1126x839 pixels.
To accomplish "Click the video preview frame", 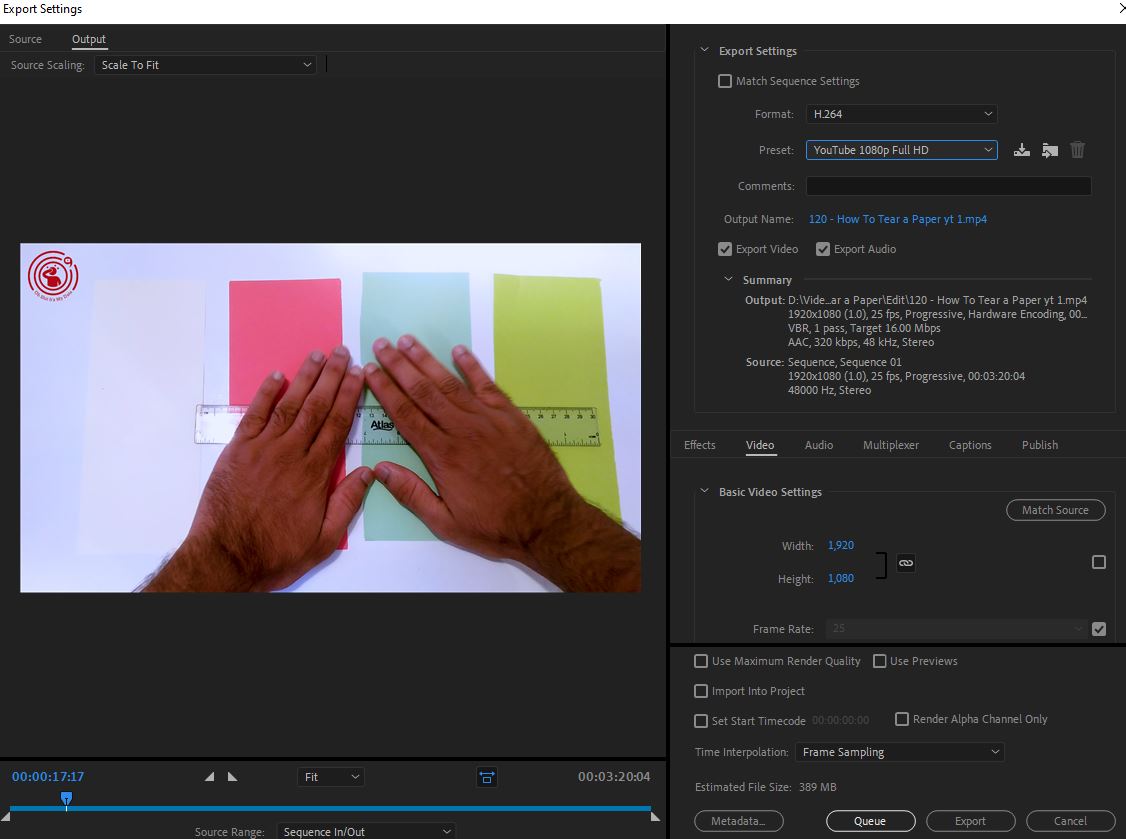I will pos(330,418).
